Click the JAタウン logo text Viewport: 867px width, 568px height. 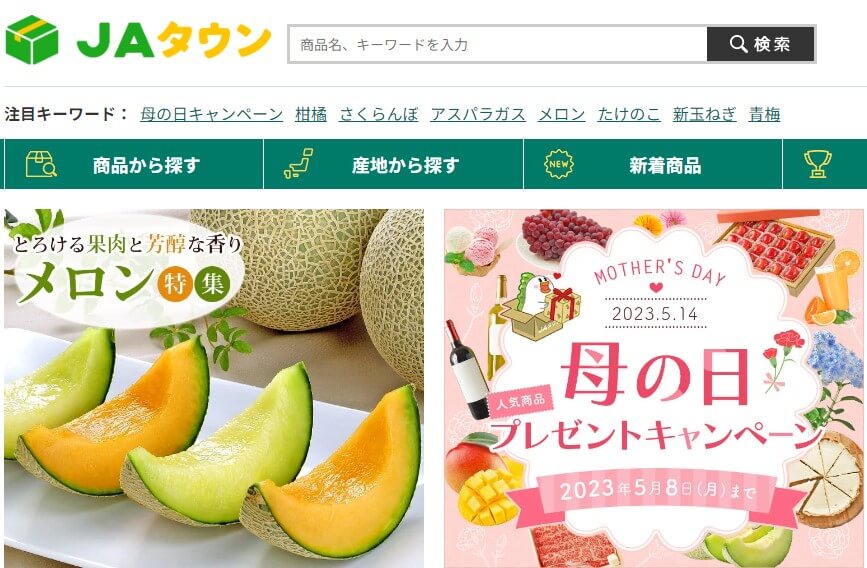pyautogui.click(x=174, y=40)
